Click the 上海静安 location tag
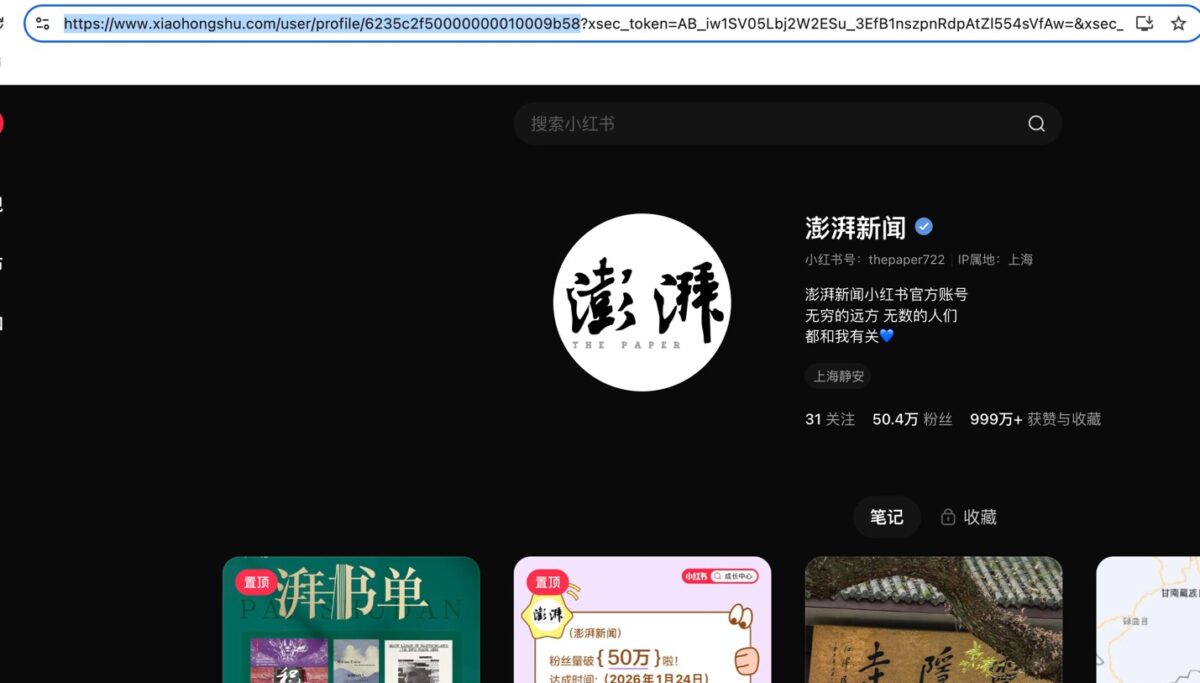This screenshot has width=1200, height=683. coord(838,377)
